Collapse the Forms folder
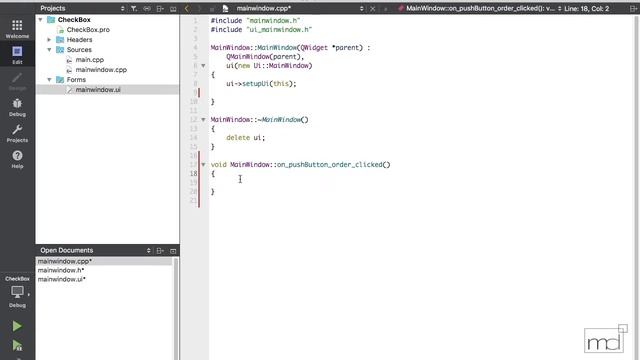 (x=49, y=80)
